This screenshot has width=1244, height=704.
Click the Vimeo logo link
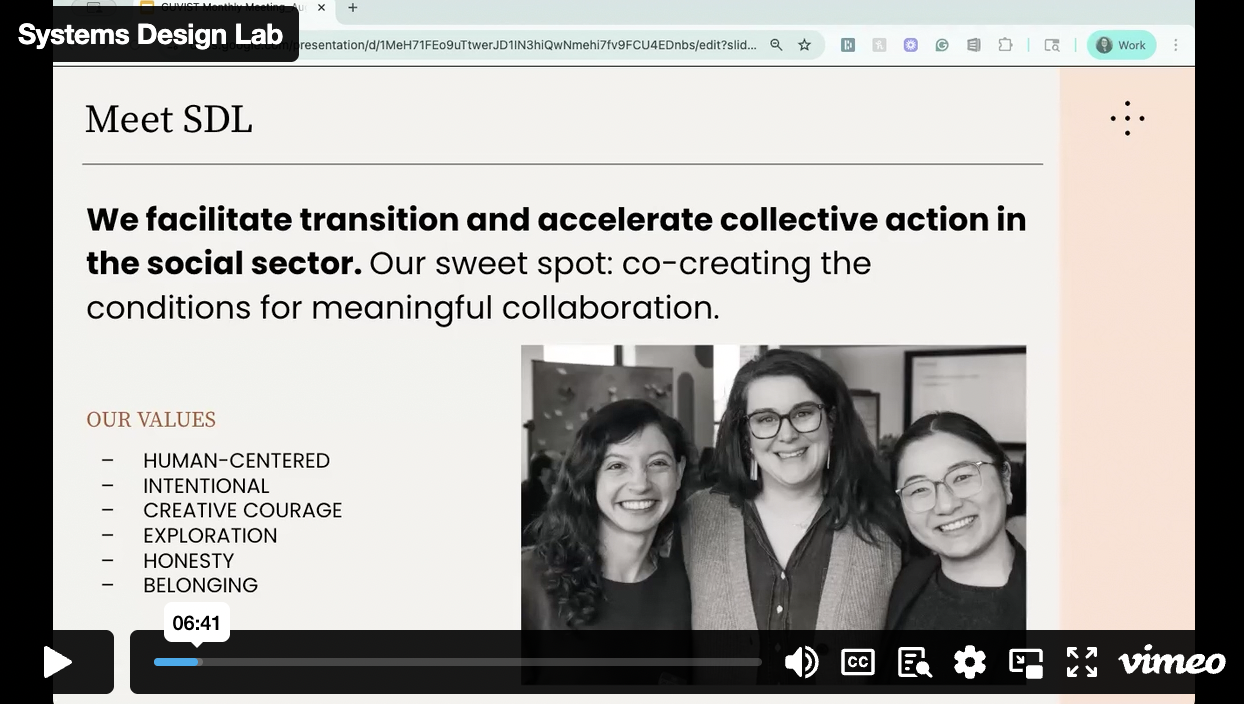coord(1171,662)
